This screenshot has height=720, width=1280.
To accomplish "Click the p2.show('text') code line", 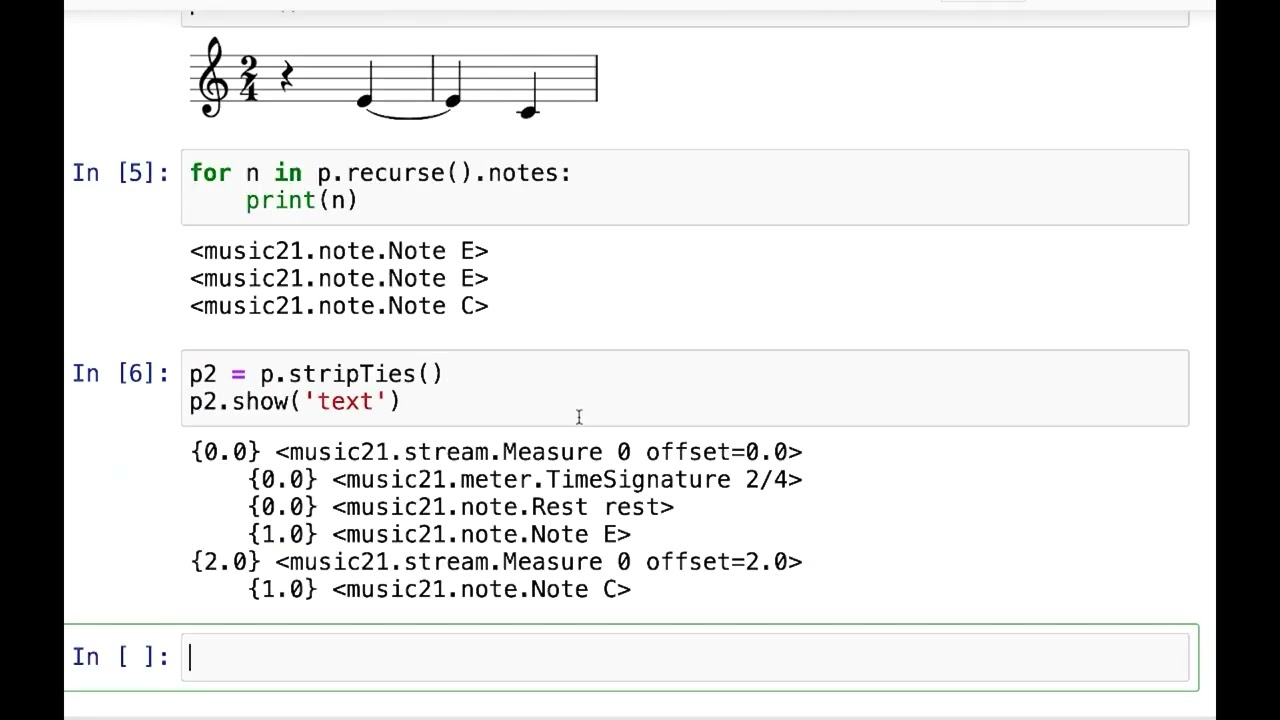I will (x=295, y=402).
